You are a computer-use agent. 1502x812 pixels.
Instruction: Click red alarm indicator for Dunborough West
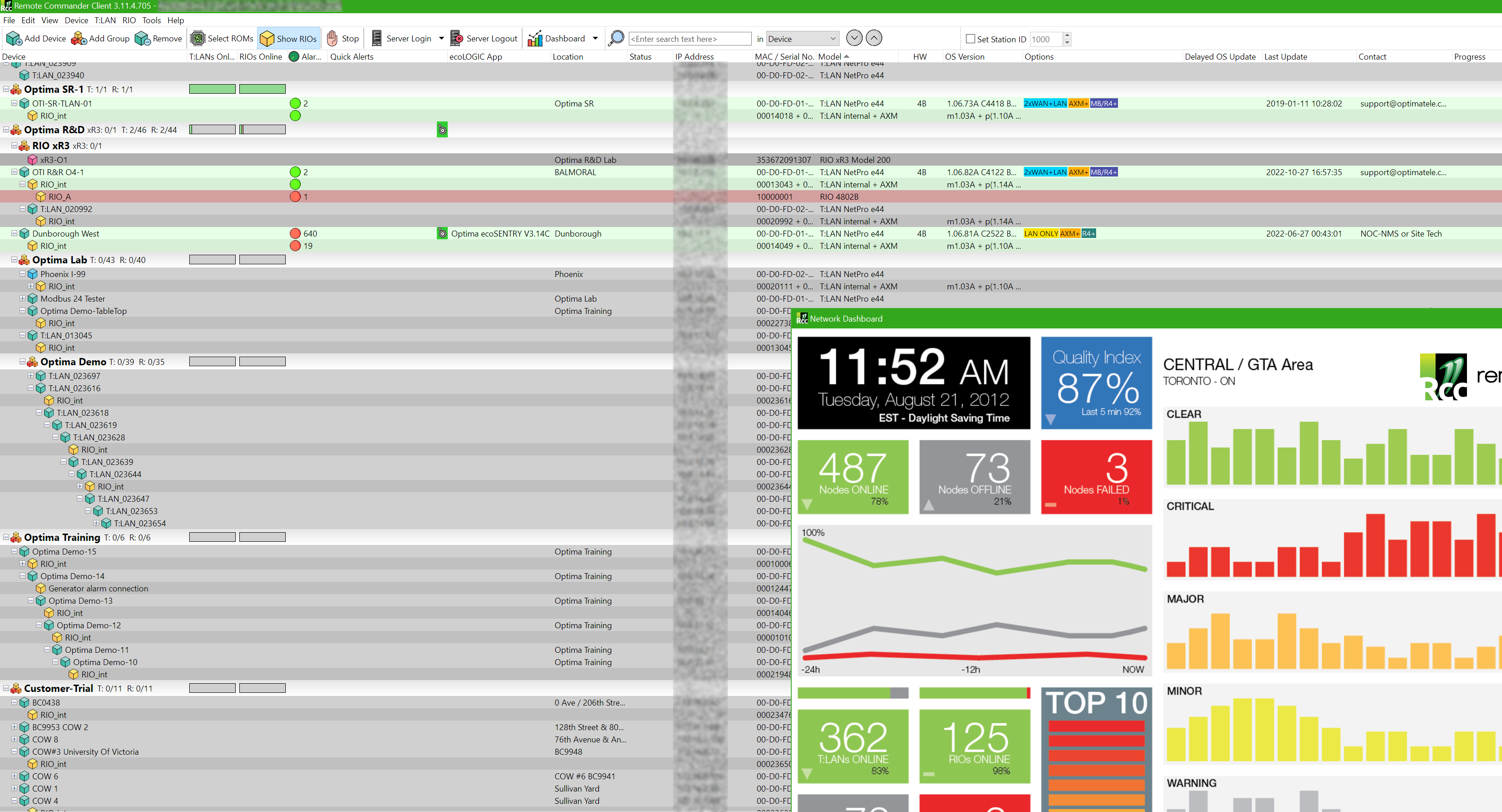[x=295, y=234]
